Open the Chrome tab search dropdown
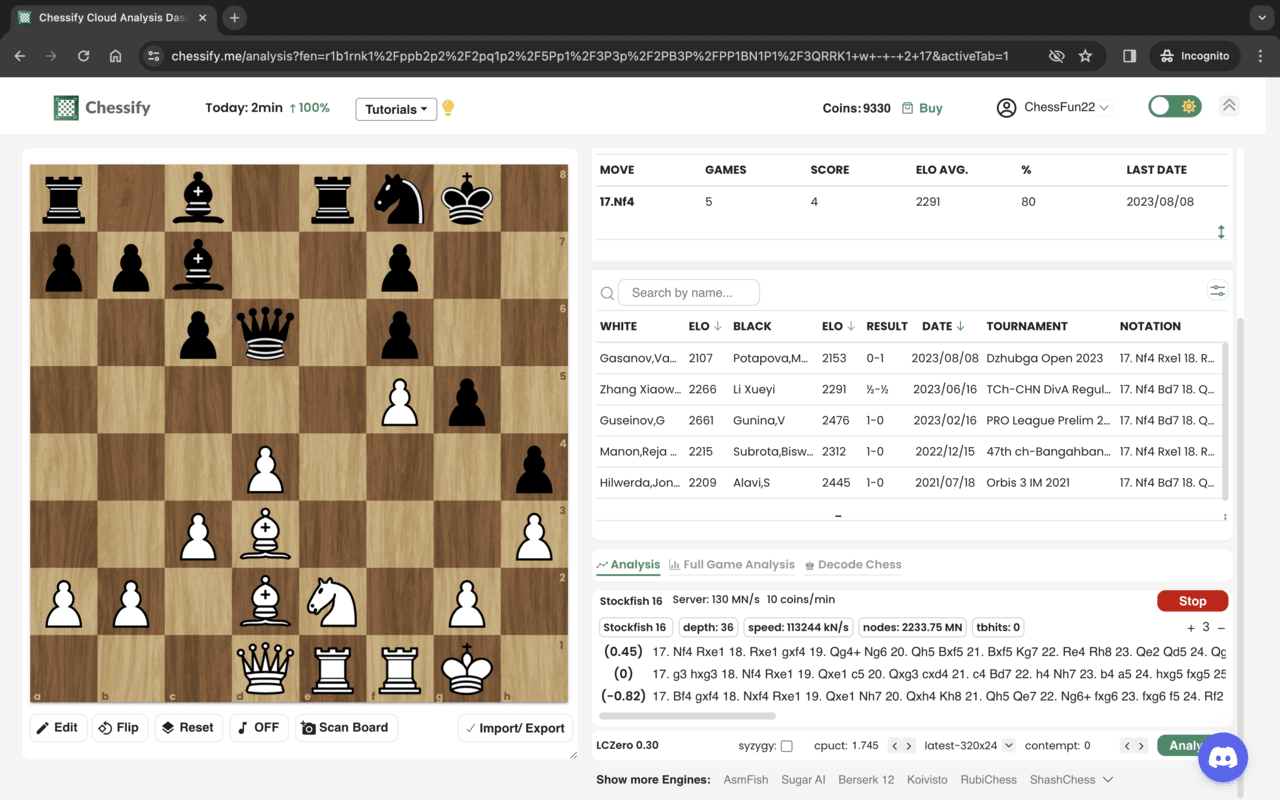 click(x=1260, y=18)
